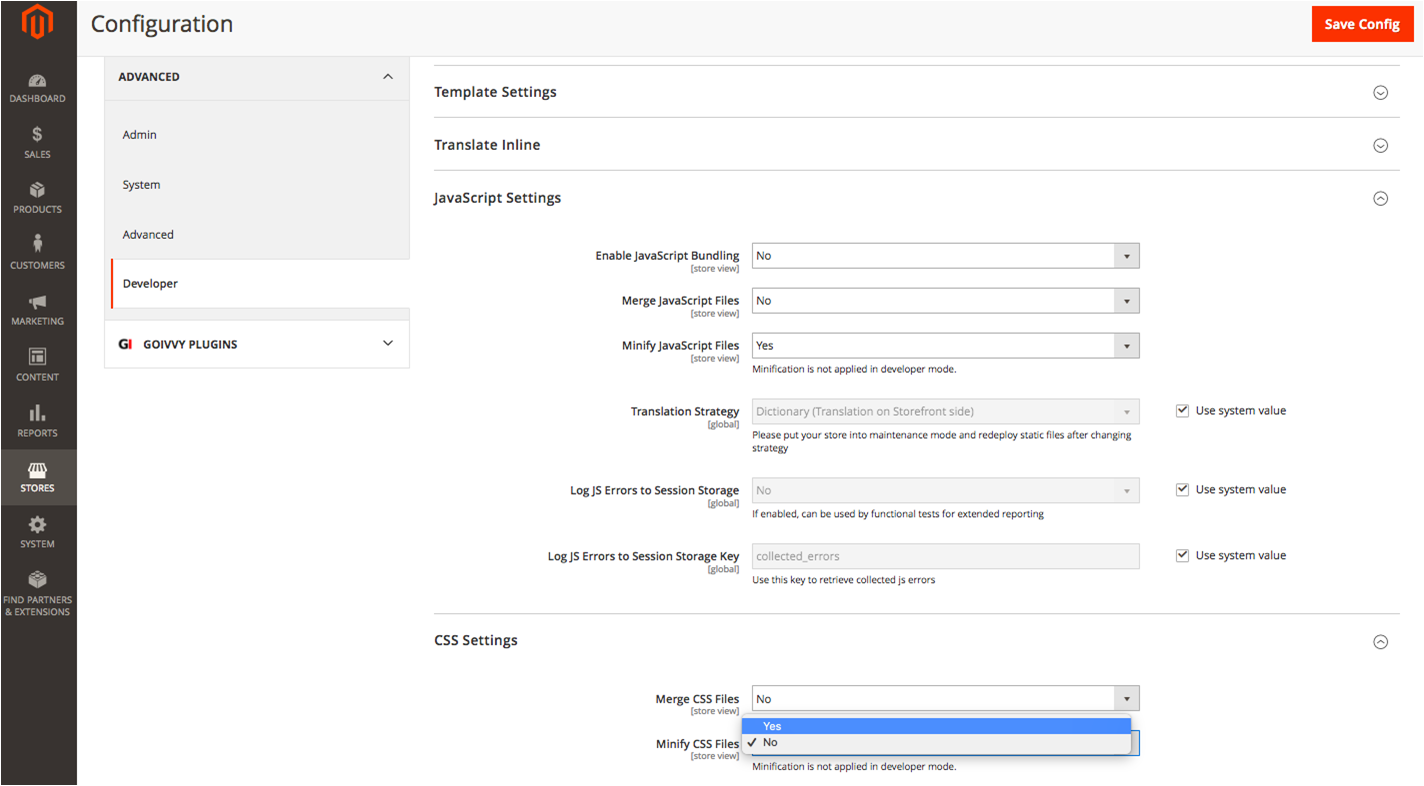Uncheck Use system value for Session Storage Key
This screenshot has height=786, width=1424.
click(1182, 556)
